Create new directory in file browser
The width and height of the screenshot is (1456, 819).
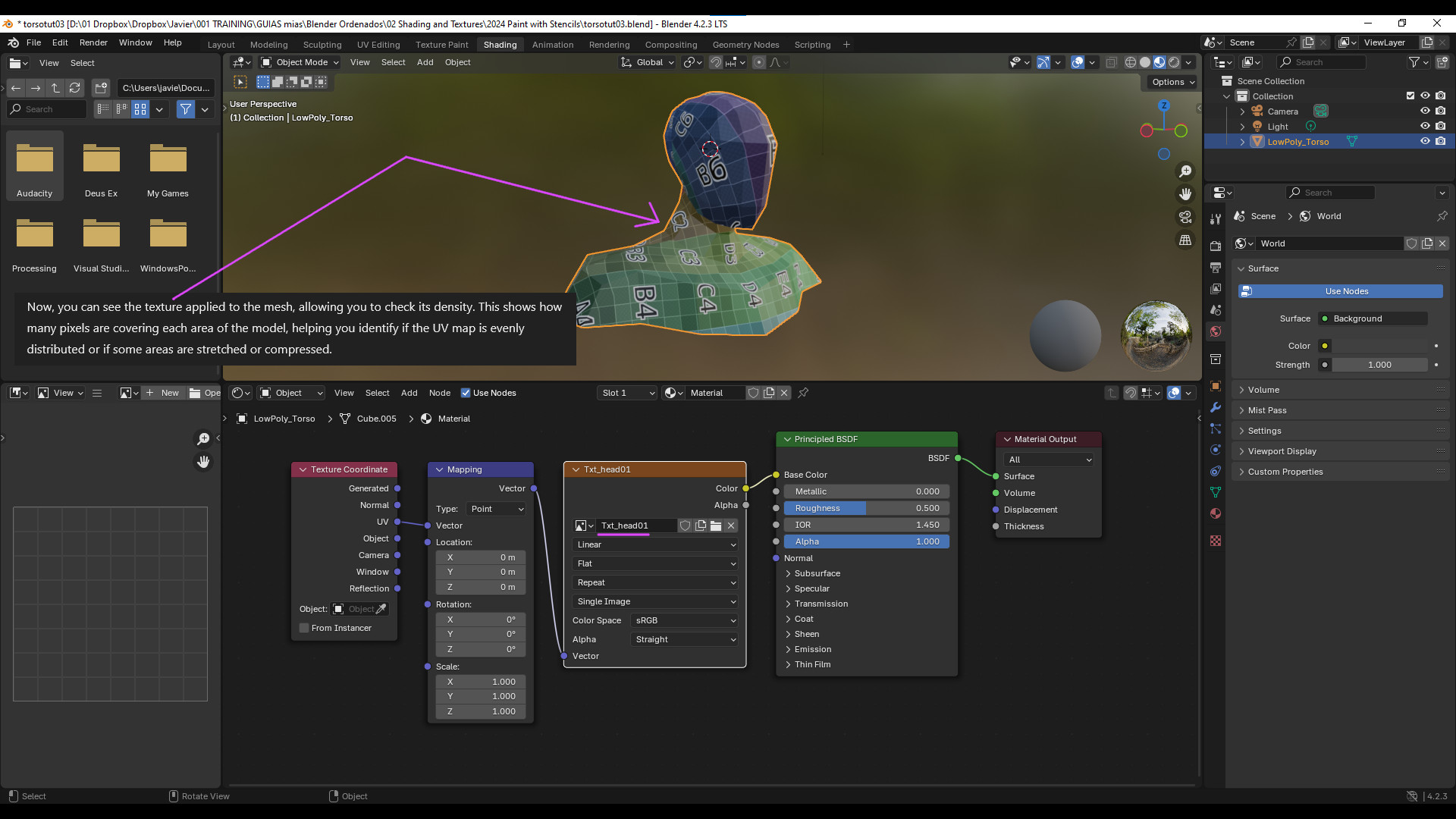click(102, 88)
